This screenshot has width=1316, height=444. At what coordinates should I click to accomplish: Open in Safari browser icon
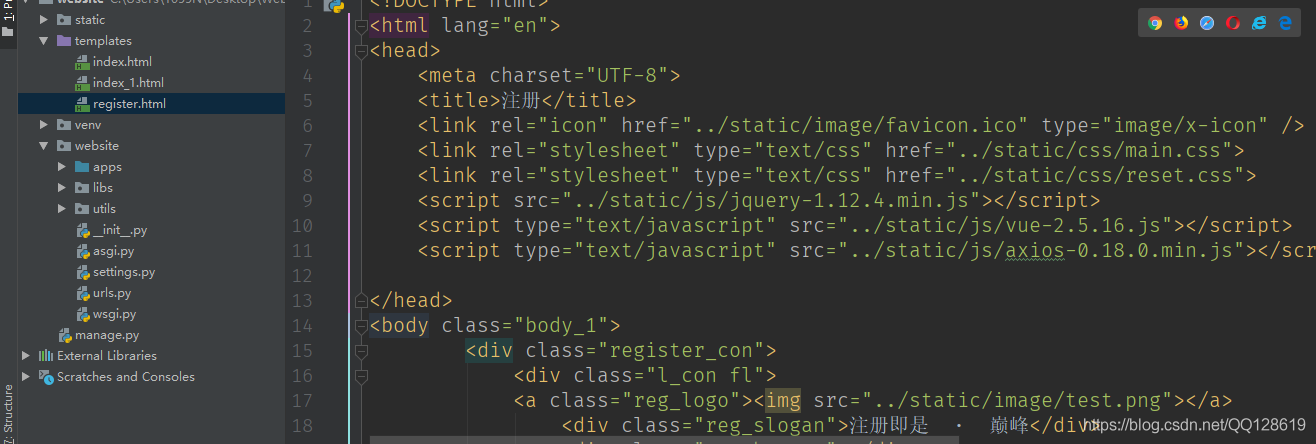(1207, 23)
